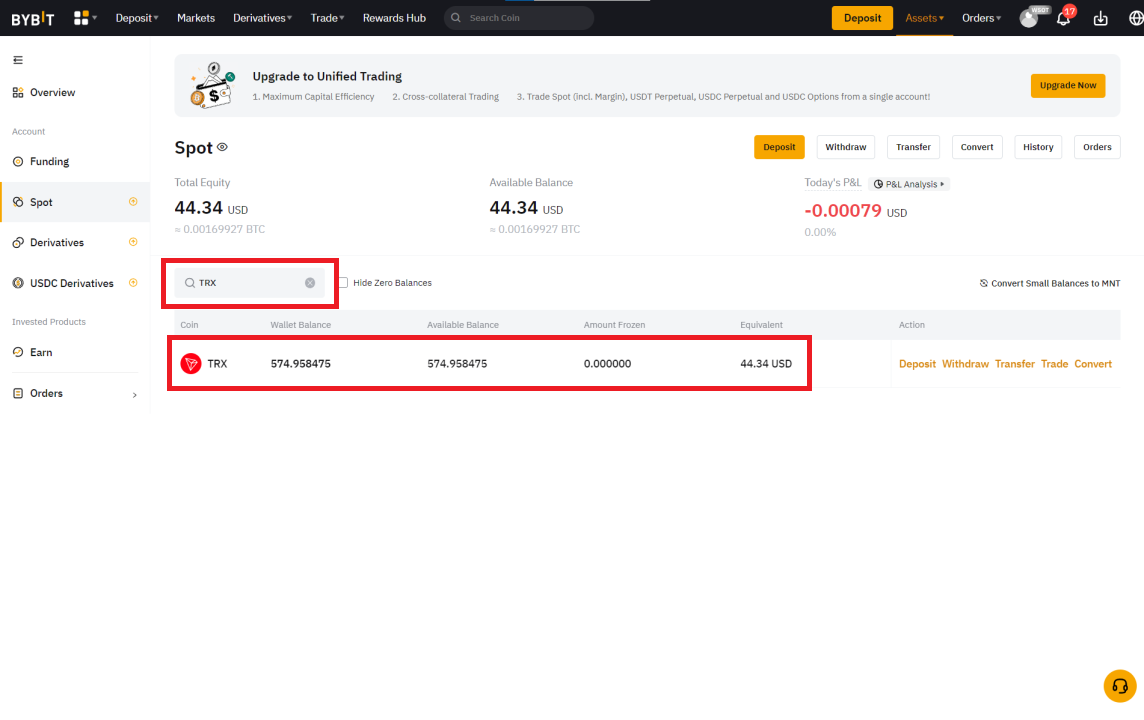Screen dimensions: 1144x720
Task: Open P&L Analysis
Action: tap(909, 185)
